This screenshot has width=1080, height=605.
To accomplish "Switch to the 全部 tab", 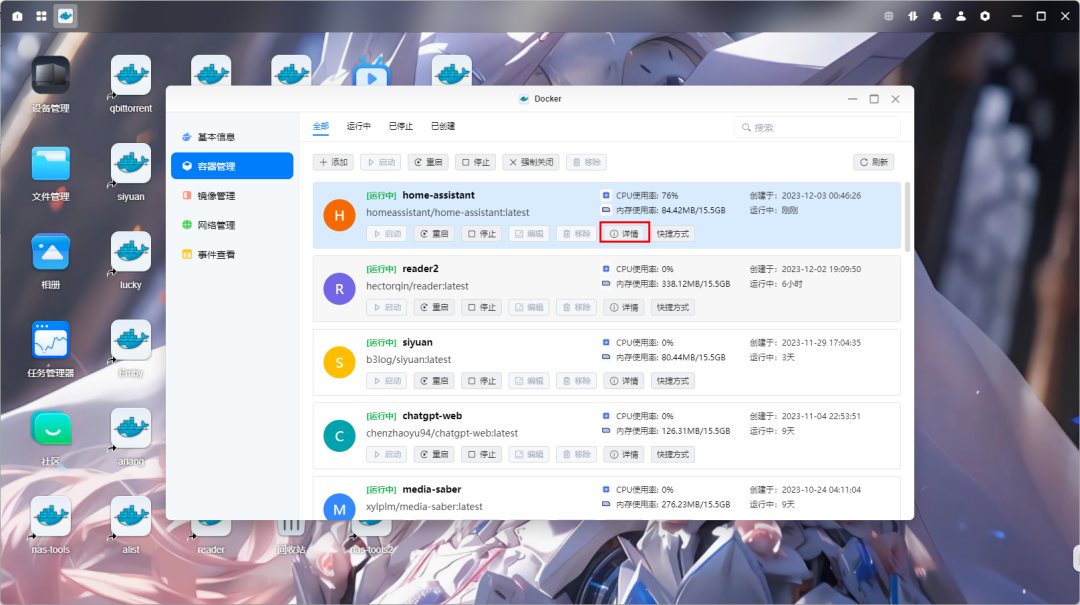I will (321, 126).
